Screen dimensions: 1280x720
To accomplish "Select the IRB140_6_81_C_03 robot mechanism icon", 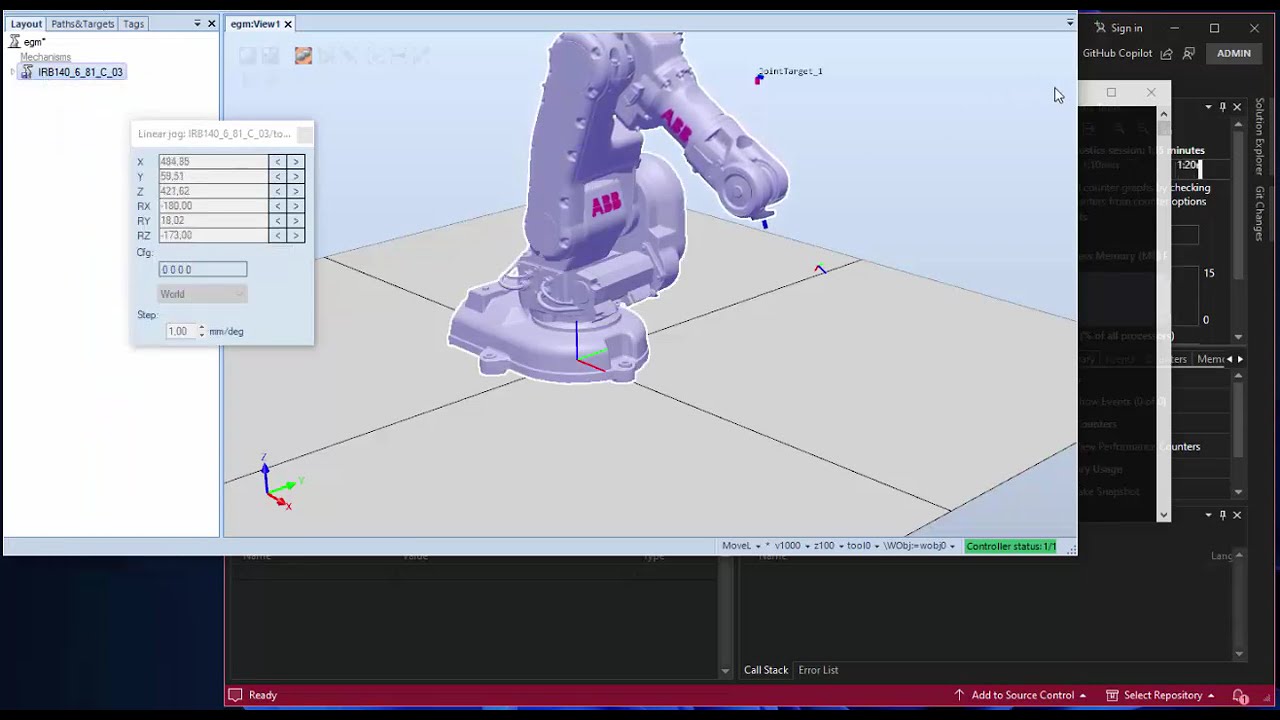I will (27, 72).
